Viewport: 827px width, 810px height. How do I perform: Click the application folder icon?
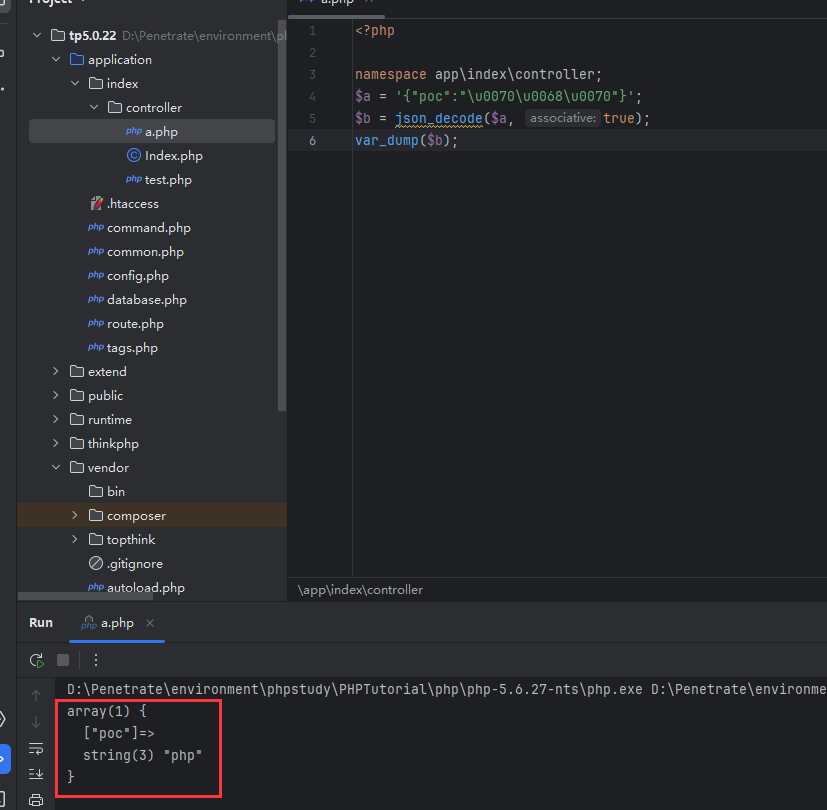coord(77,59)
